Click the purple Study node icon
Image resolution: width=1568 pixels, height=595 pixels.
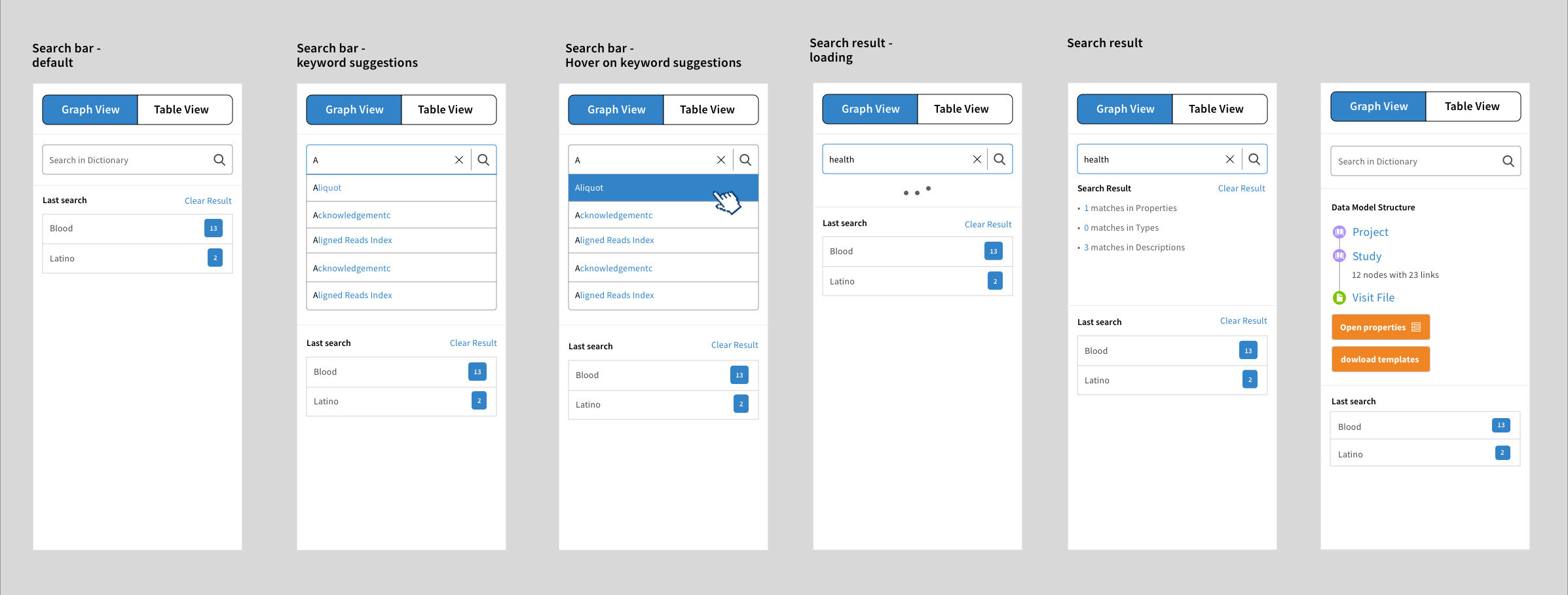[x=1339, y=256]
